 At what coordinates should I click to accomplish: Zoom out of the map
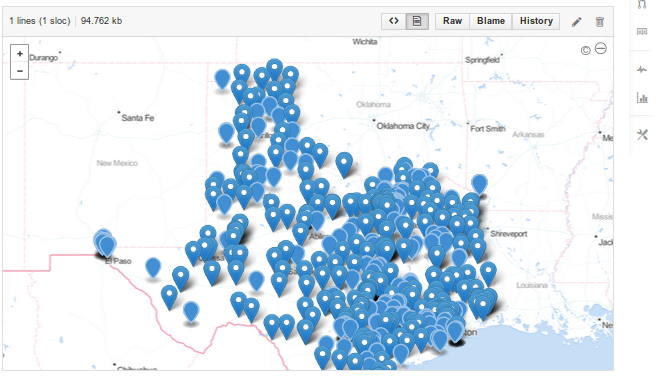pyautogui.click(x=20, y=71)
